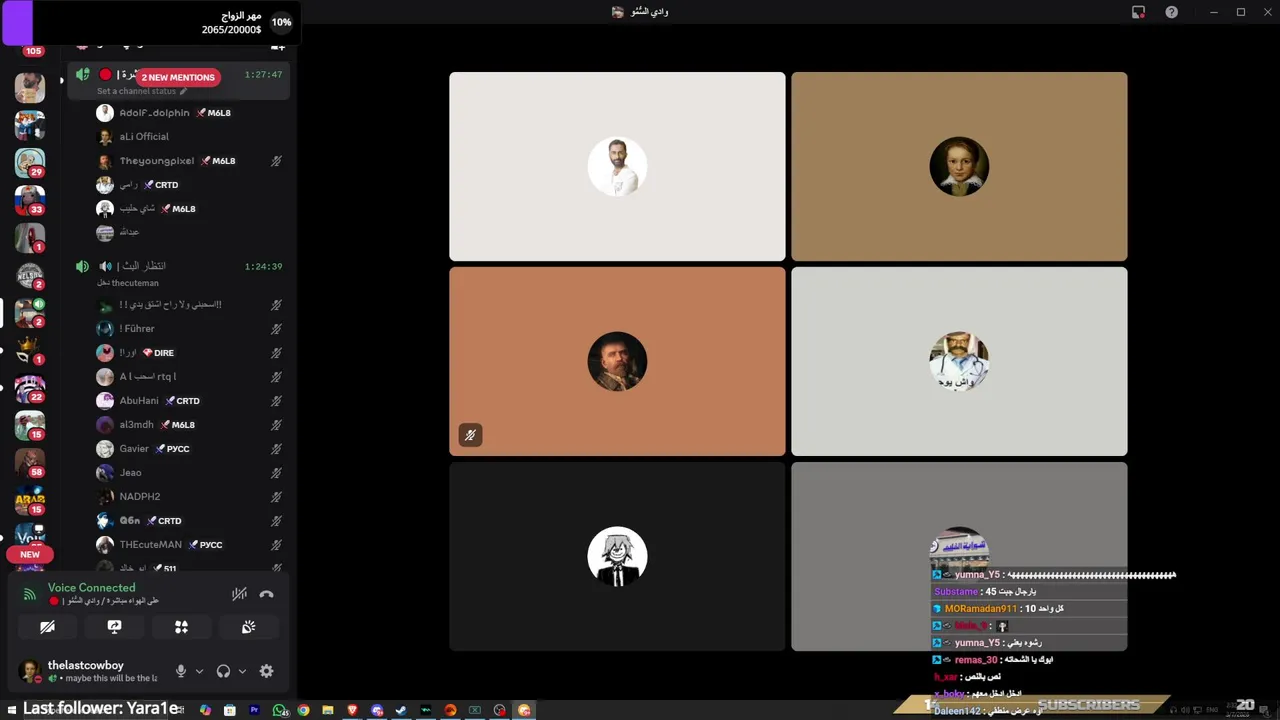
Task: Open Copilot from taskbar
Action: point(205,710)
